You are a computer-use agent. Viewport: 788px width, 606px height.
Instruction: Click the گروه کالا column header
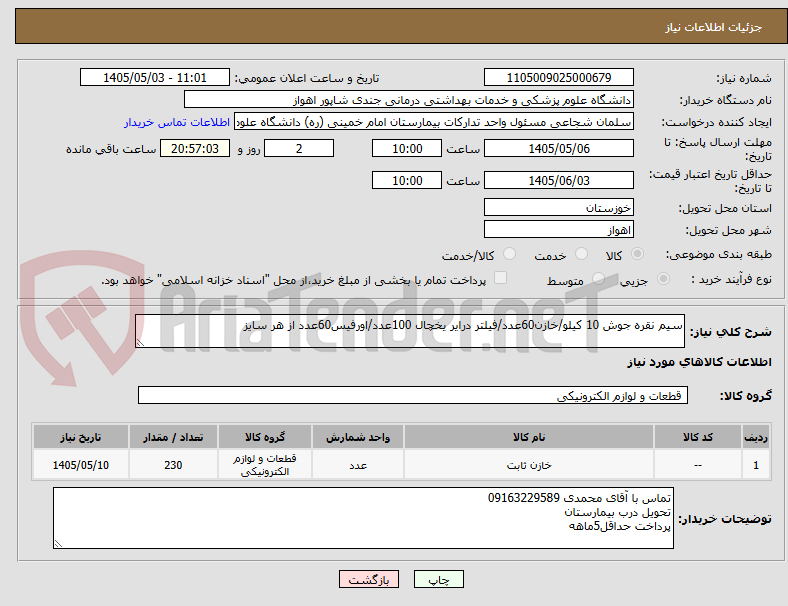[x=265, y=437]
